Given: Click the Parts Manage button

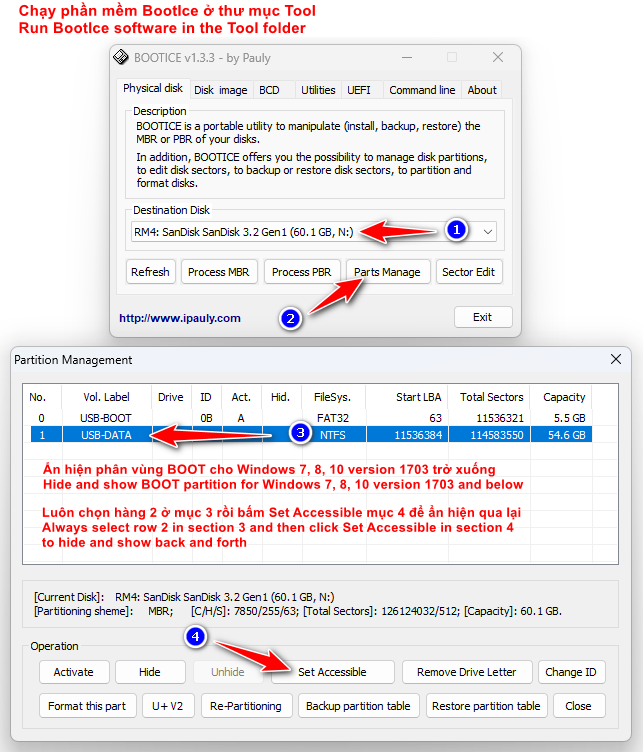Looking at the screenshot, I should pos(388,272).
